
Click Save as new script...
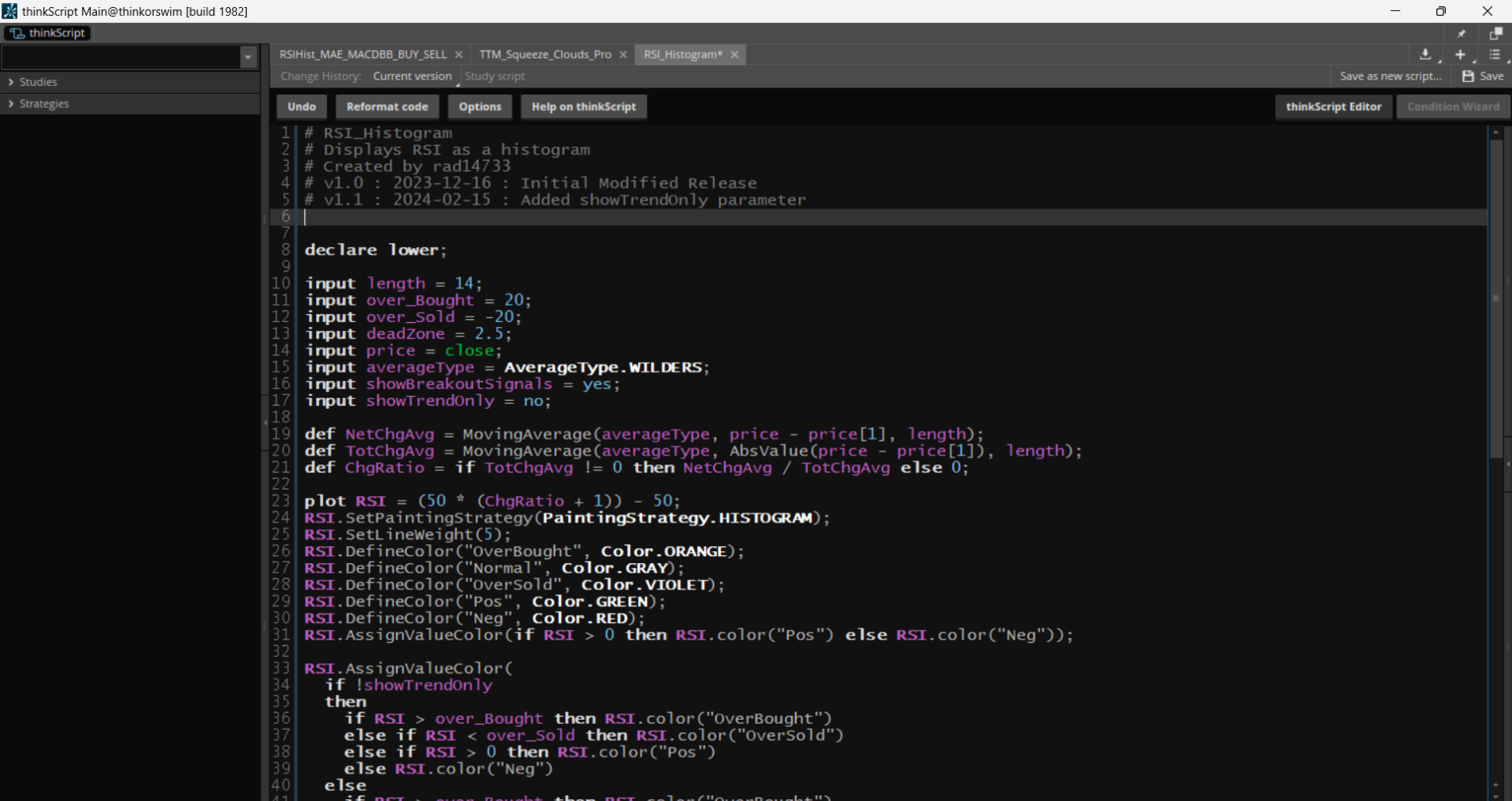tap(1390, 76)
